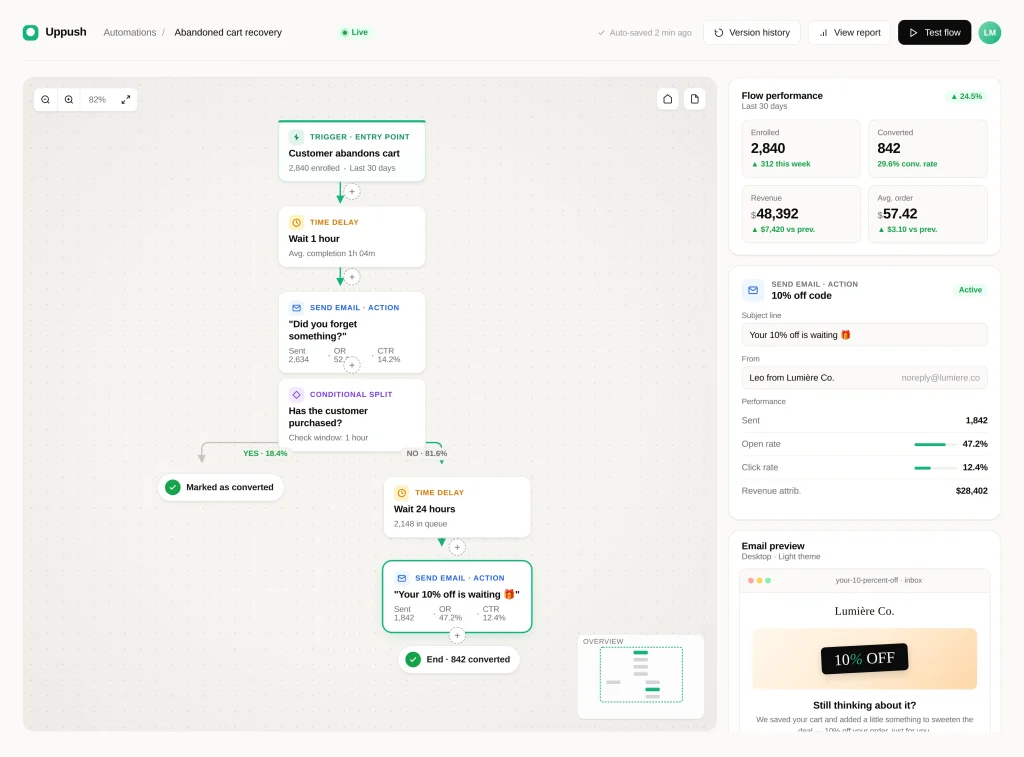Image resolution: width=1024 pixels, height=757 pixels.
Task: Click the 24.5% growth badge
Action: tap(967, 97)
